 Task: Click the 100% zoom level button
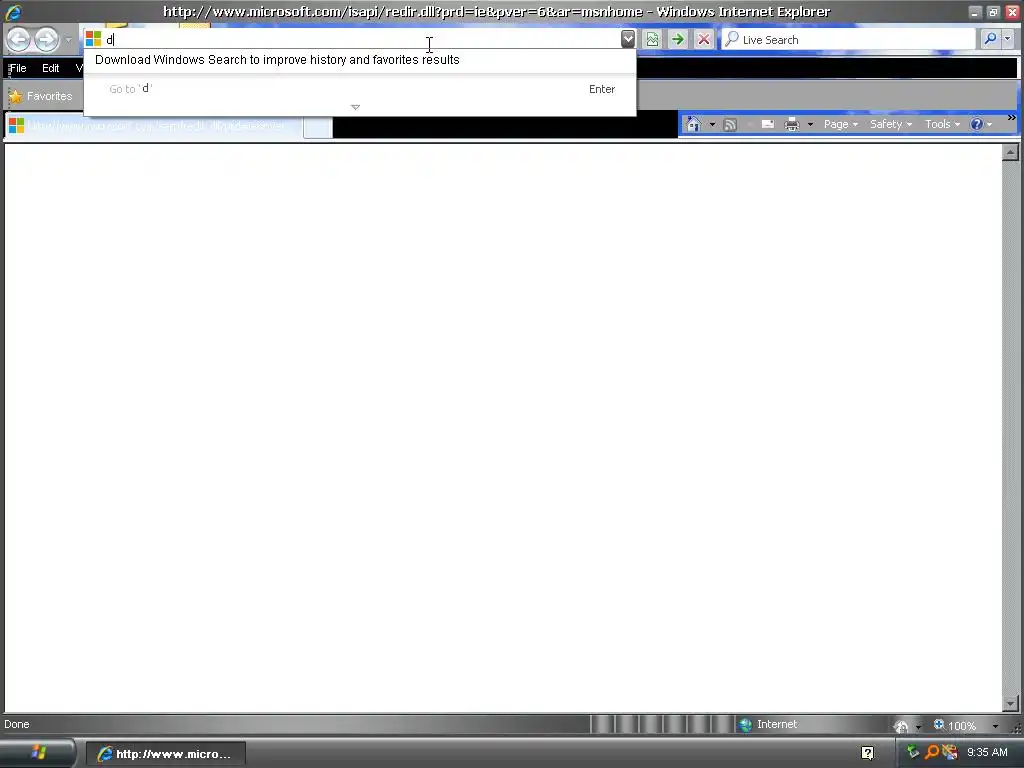point(955,725)
